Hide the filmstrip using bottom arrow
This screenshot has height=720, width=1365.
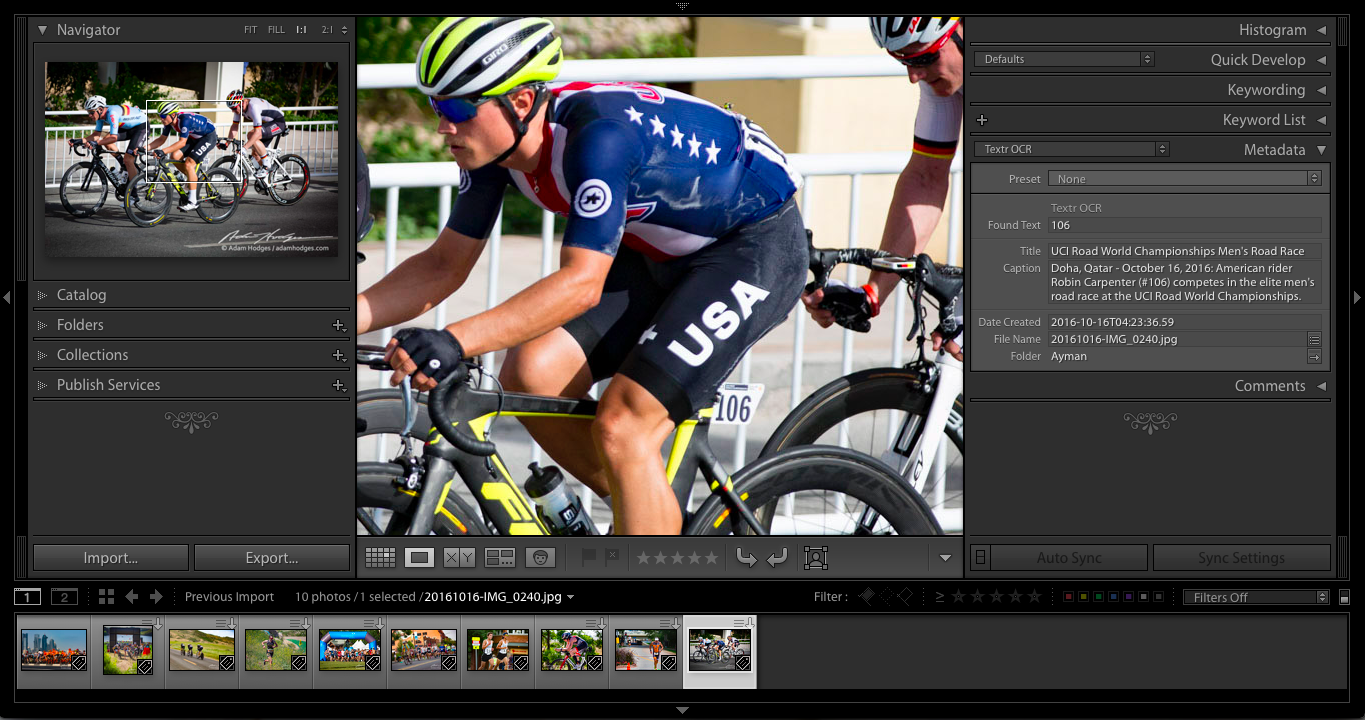(682, 710)
